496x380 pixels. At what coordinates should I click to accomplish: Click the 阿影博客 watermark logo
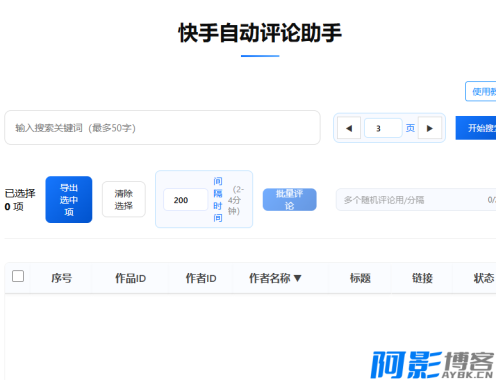(432, 365)
